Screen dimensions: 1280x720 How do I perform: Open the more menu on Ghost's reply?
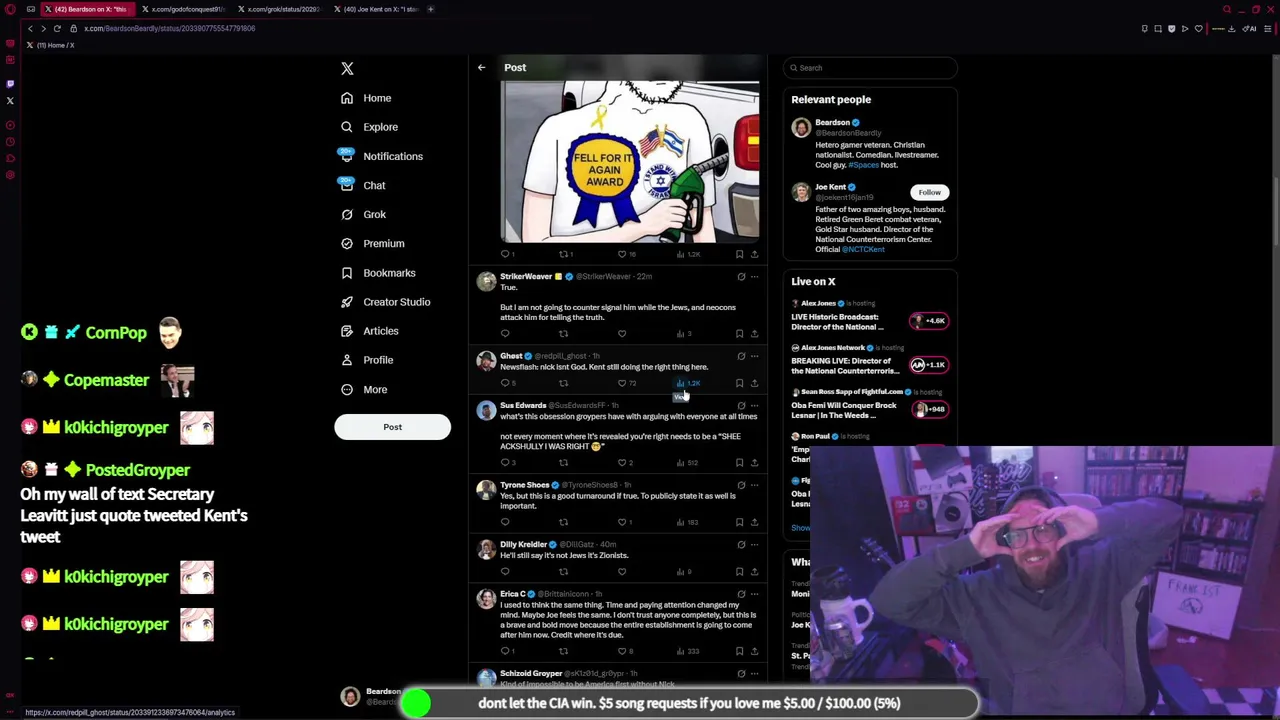click(755, 356)
